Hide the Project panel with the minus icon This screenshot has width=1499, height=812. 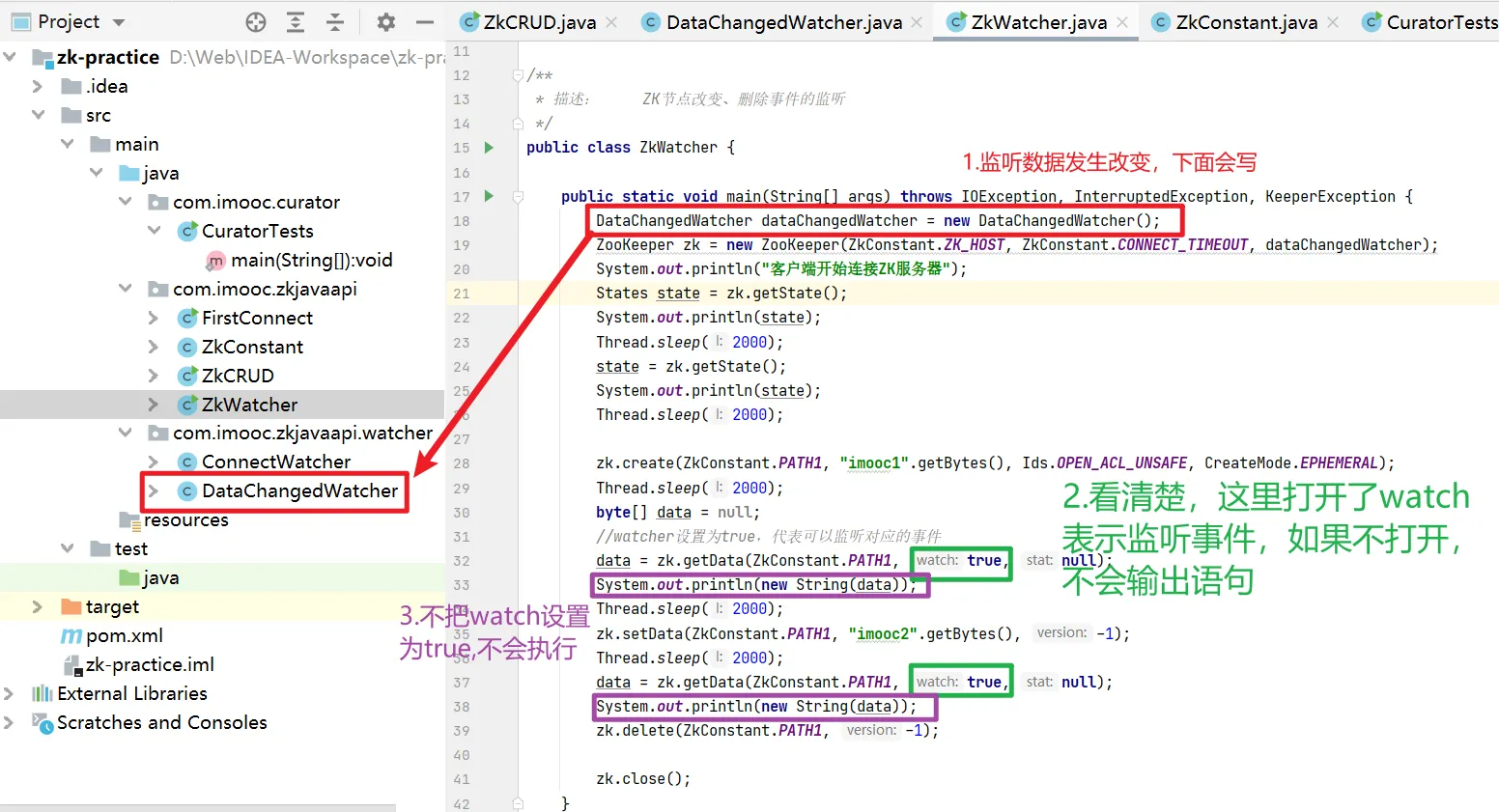pos(424,22)
